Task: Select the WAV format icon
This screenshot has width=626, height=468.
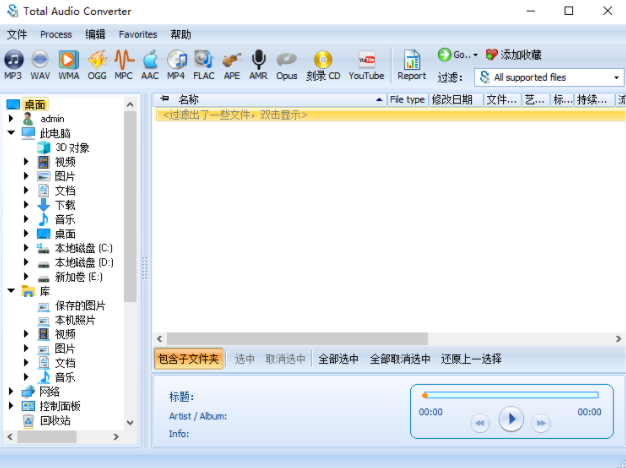Action: click(x=41, y=64)
